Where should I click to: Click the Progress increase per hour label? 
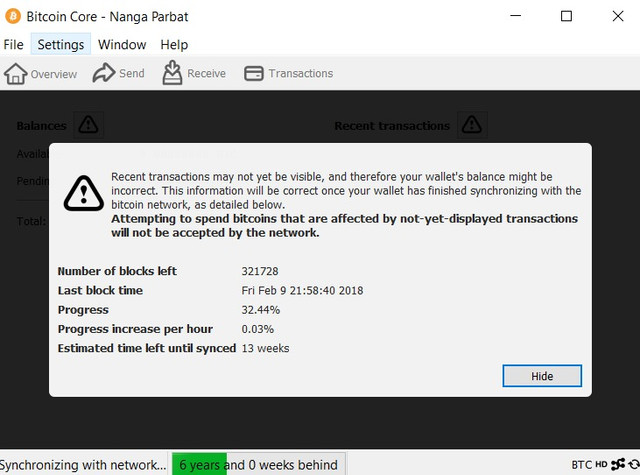pos(135,329)
